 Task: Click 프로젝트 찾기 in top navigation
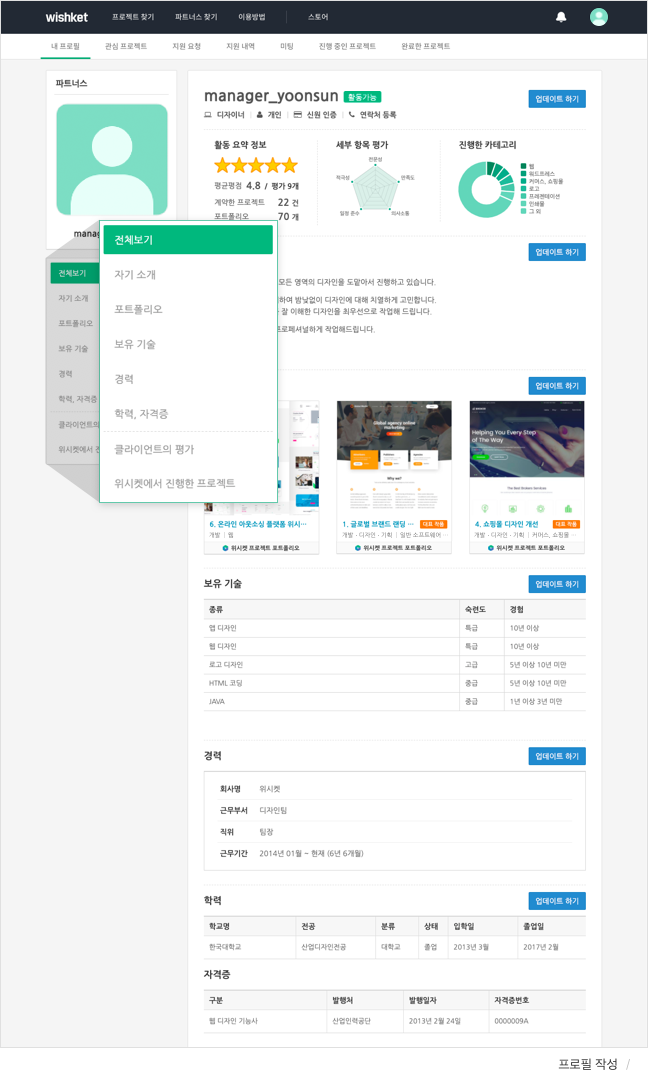[133, 17]
